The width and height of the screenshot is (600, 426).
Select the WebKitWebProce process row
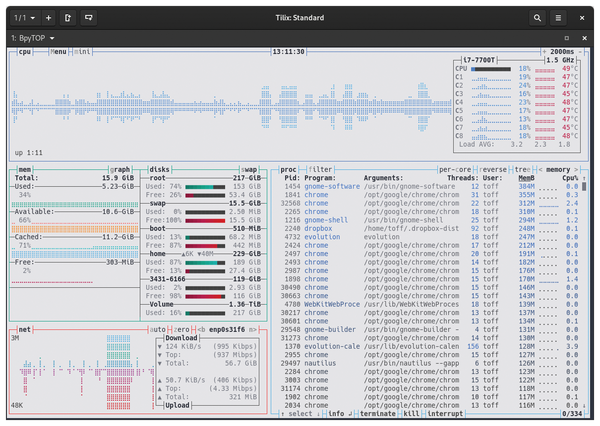[x=429, y=304]
